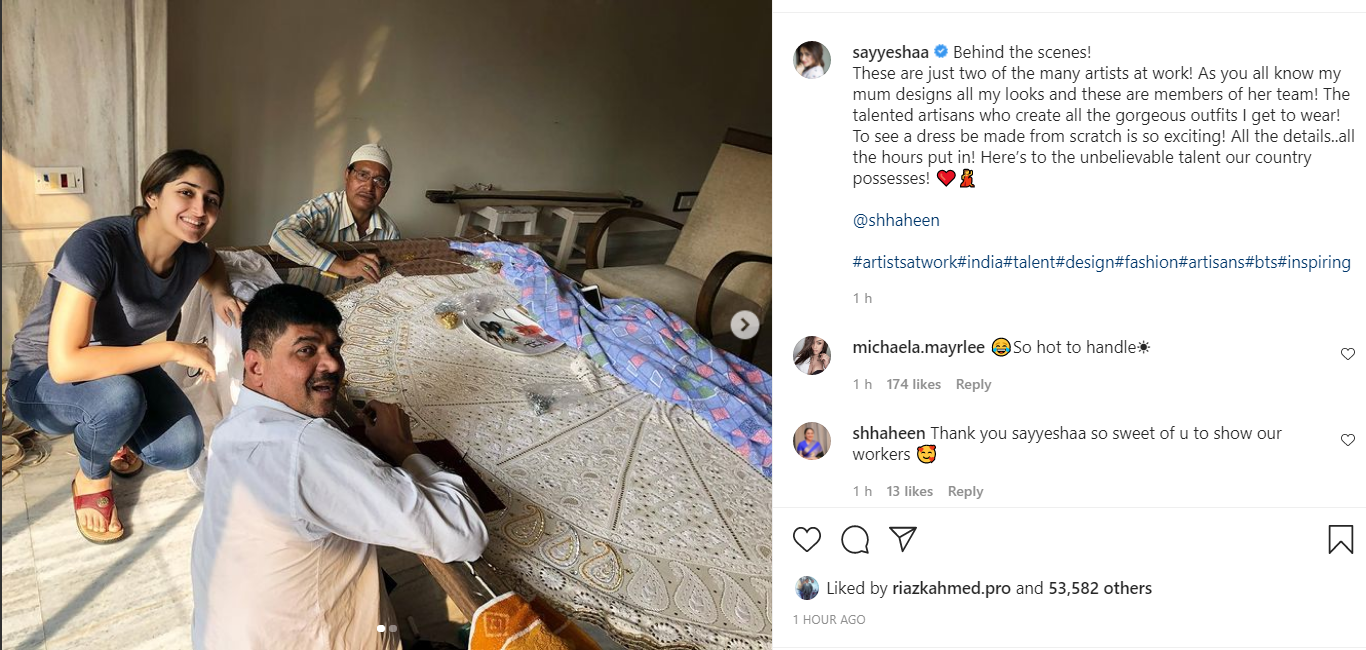Image resolution: width=1366 pixels, height=650 pixels.
Task: Open comment box via speech bubble icon
Action: tap(855, 540)
